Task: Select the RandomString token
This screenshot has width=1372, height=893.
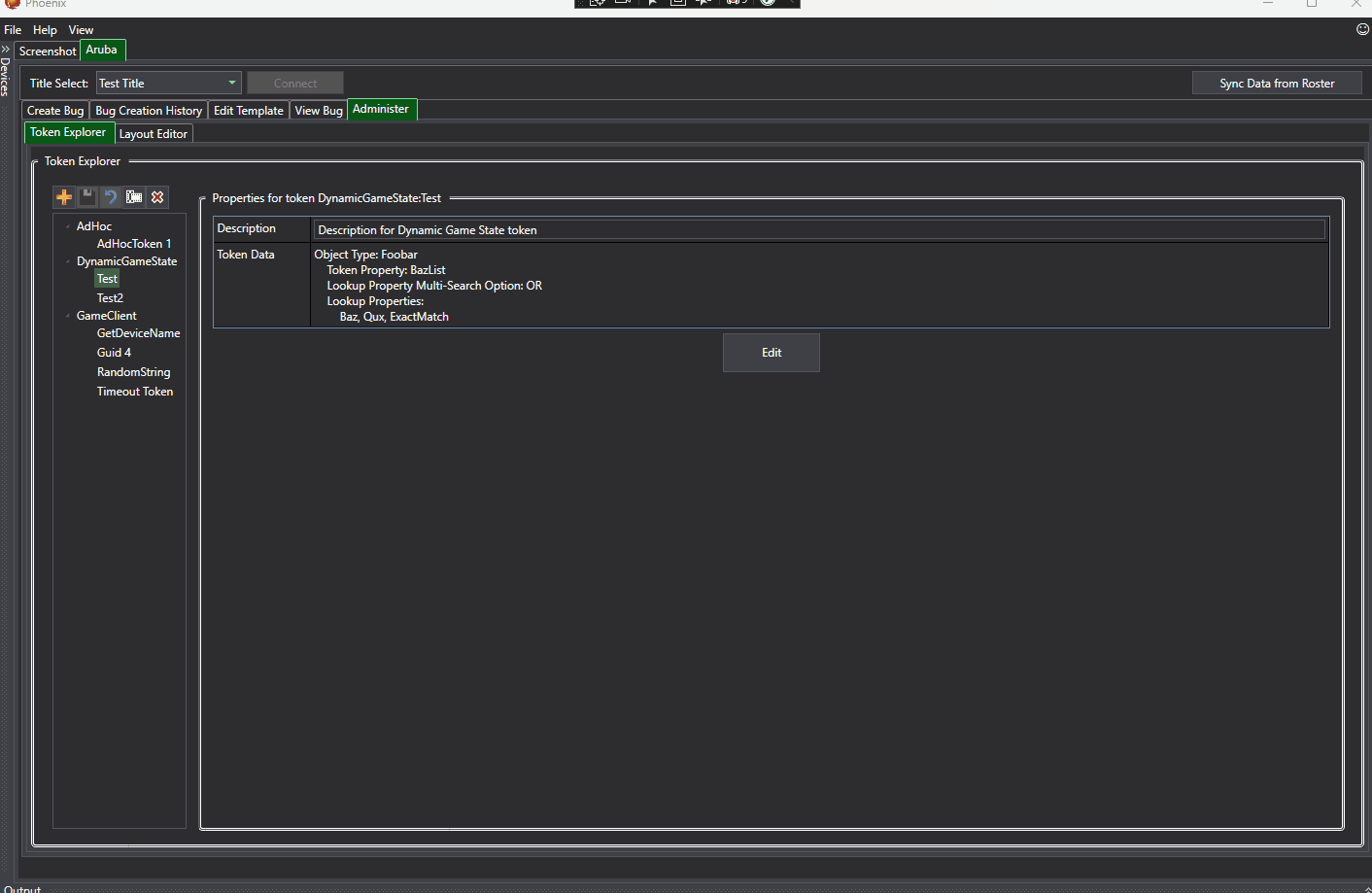Action: coord(133,372)
